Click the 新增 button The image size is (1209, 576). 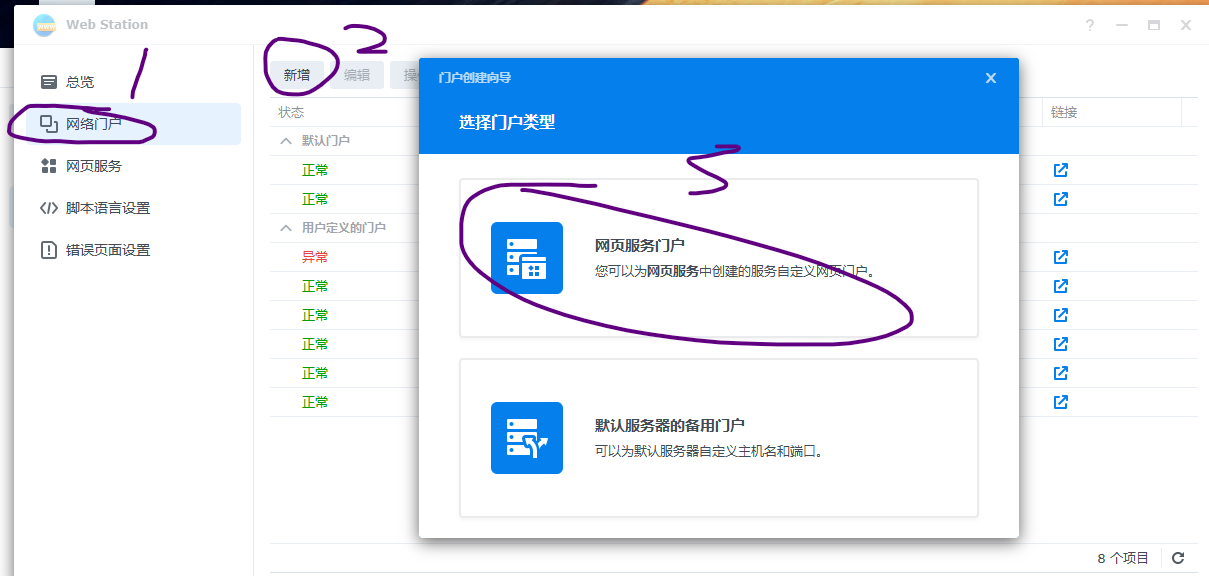[297, 75]
